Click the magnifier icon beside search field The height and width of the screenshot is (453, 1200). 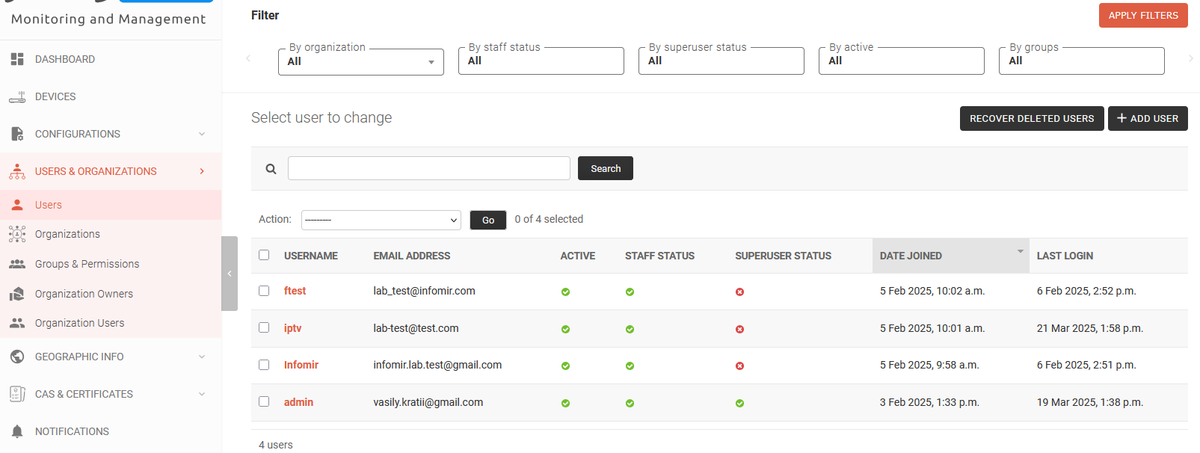[270, 169]
